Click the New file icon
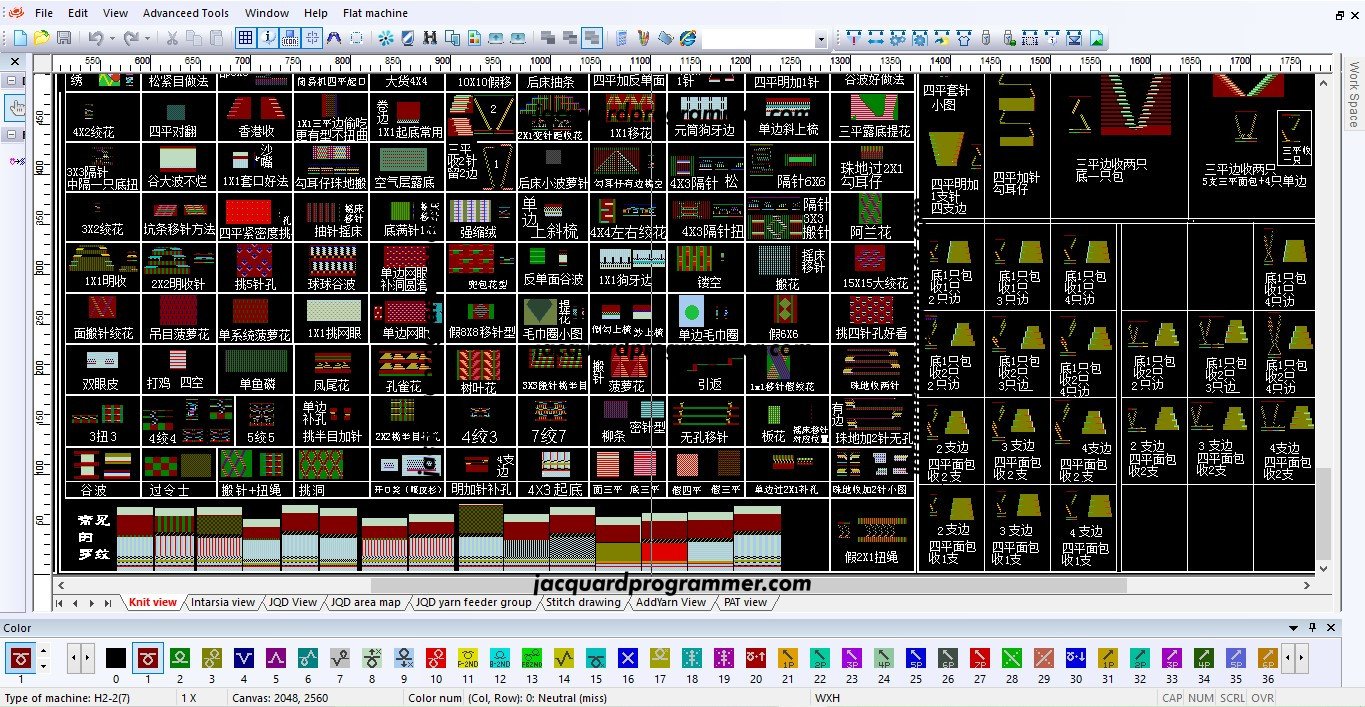The height and width of the screenshot is (707, 1365). (20, 38)
